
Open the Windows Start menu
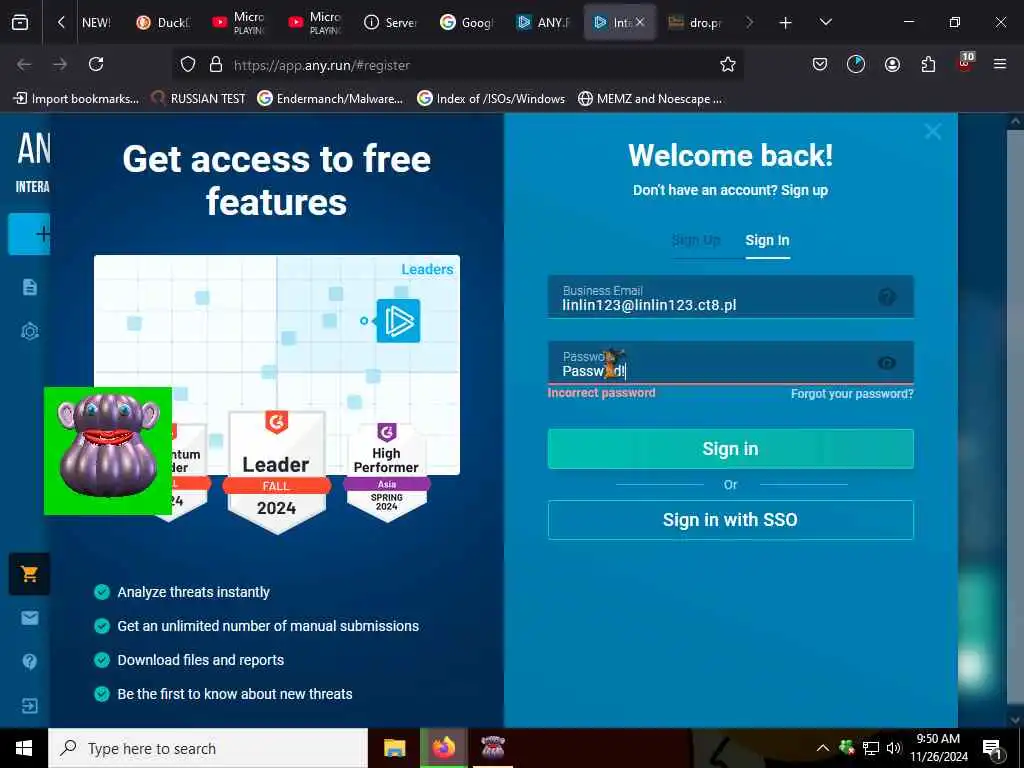coord(24,748)
